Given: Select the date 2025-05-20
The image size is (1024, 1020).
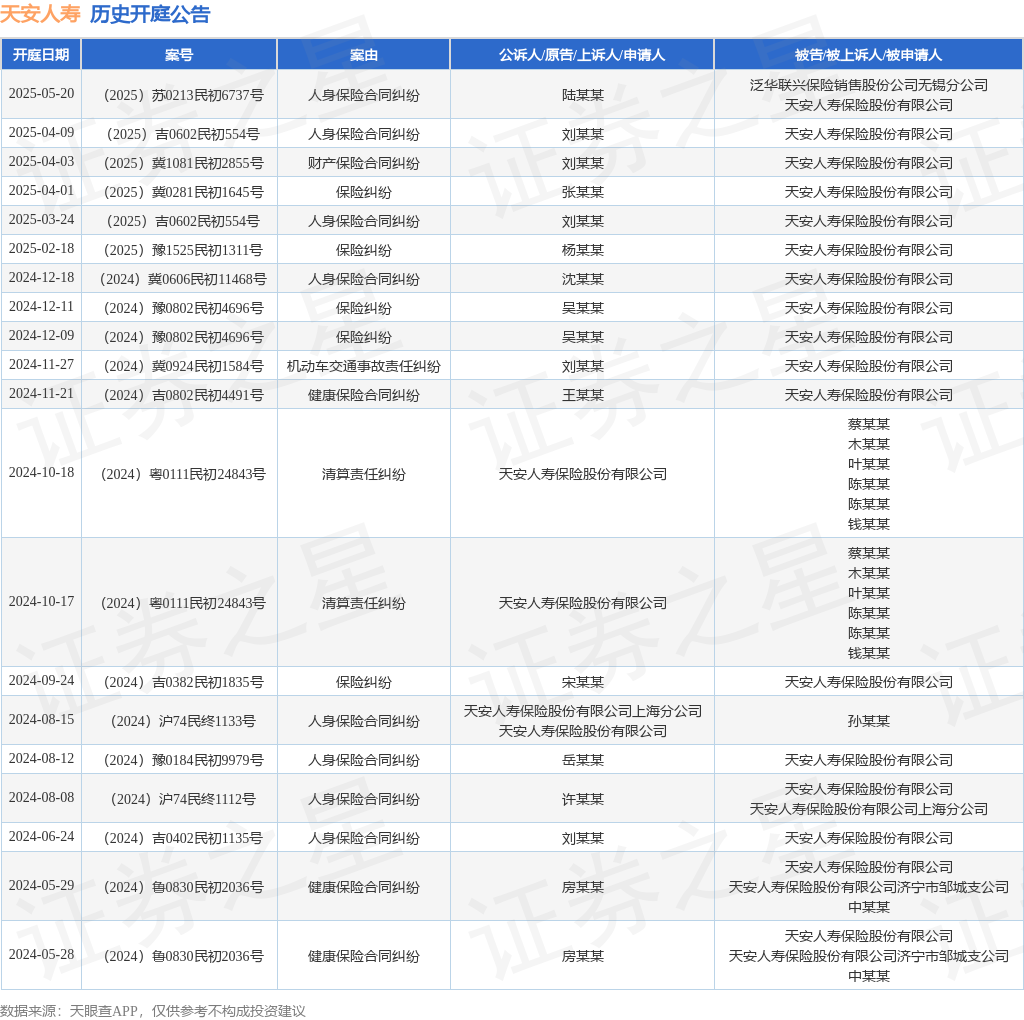Looking at the screenshot, I should point(41,94).
